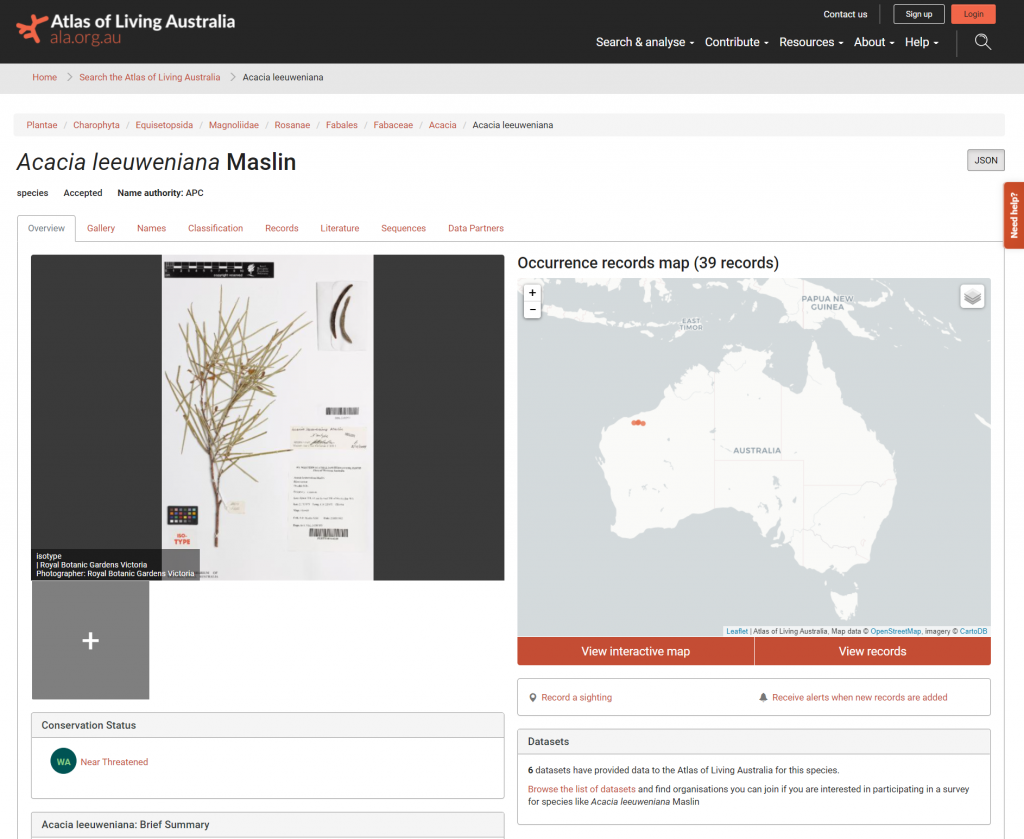
Task: Zoom out on the occurrence map
Action: (532, 310)
